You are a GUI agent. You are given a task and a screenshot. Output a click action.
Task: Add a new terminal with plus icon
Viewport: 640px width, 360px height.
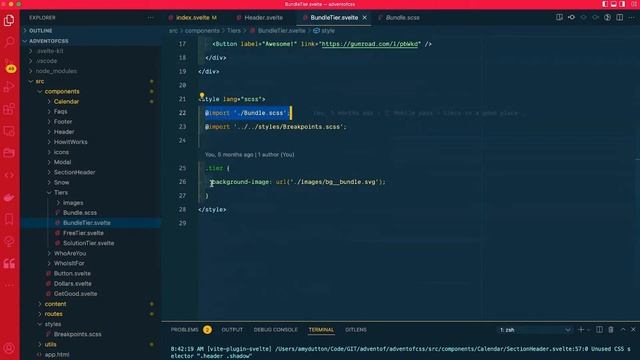click(x=581, y=330)
